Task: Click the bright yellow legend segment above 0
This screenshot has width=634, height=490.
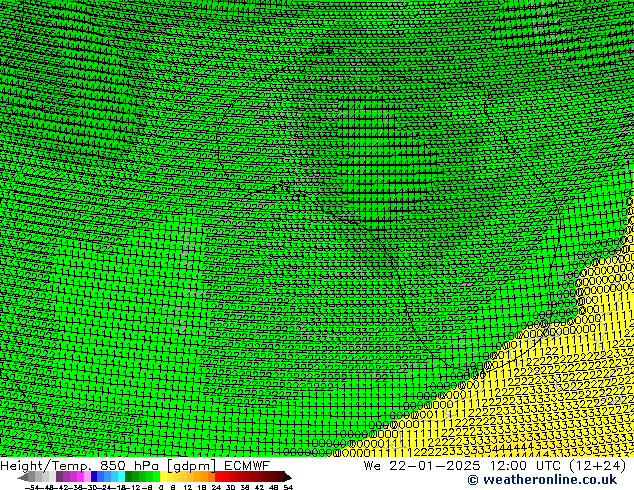Action: tap(163, 477)
